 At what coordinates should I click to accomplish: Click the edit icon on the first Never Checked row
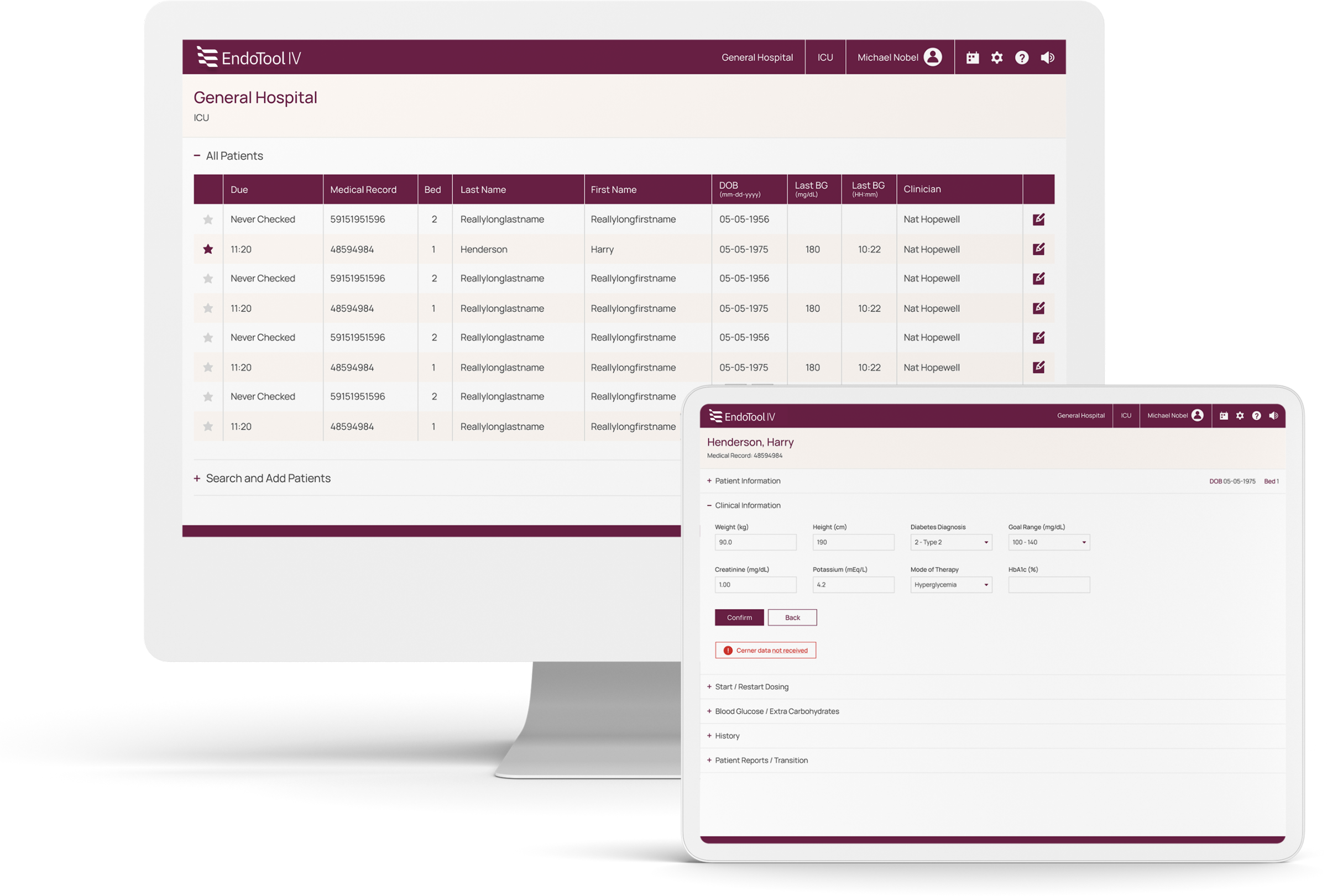click(1038, 218)
